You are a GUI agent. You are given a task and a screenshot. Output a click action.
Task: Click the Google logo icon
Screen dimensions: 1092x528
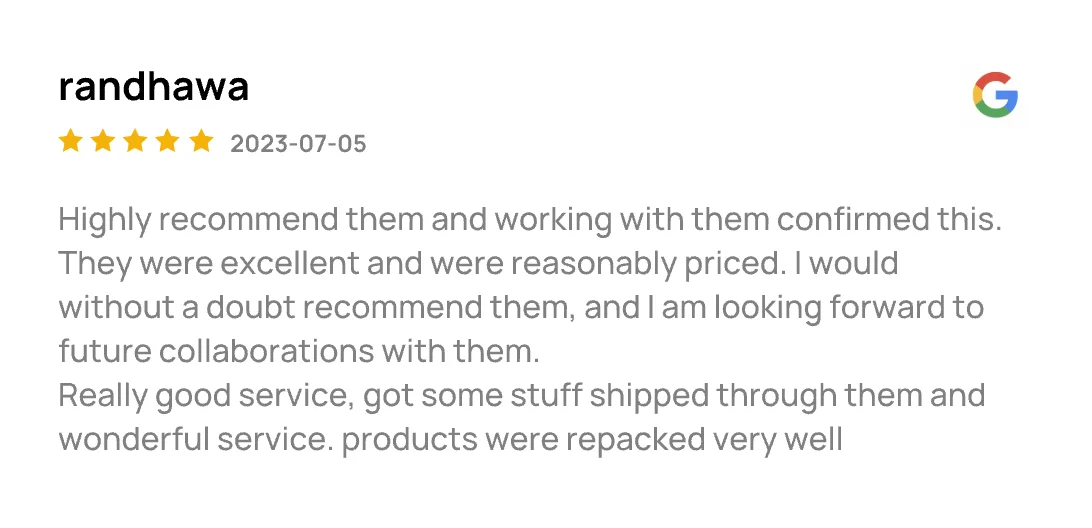[995, 94]
